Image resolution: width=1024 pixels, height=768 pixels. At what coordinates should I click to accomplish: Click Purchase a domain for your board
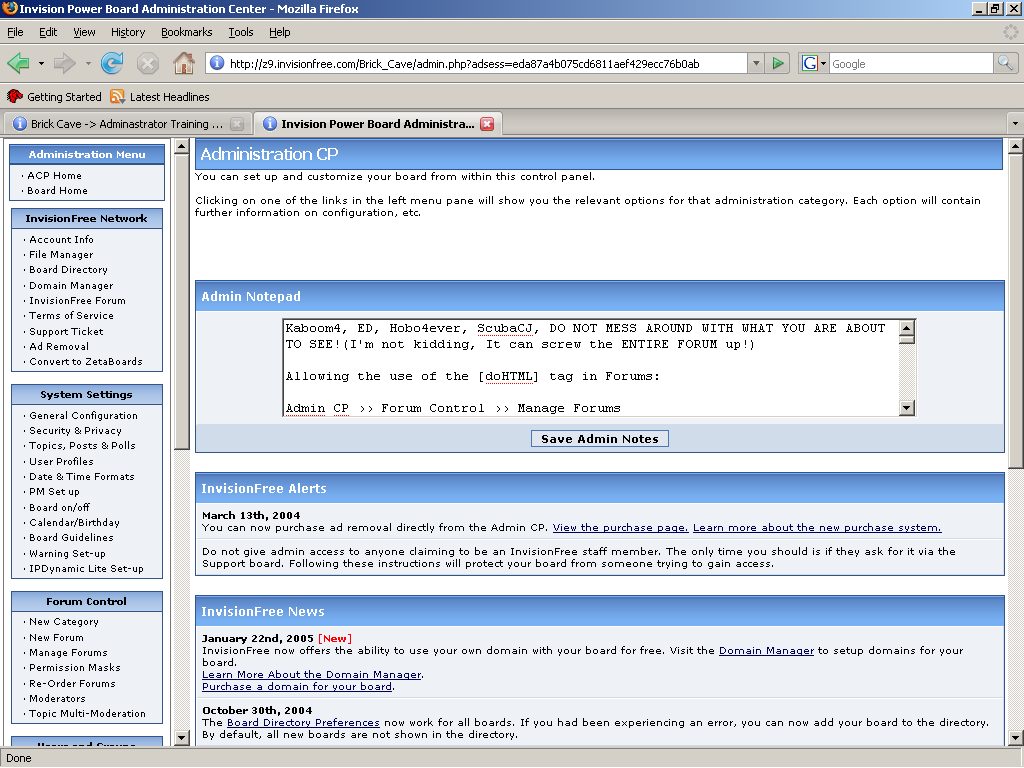point(297,686)
